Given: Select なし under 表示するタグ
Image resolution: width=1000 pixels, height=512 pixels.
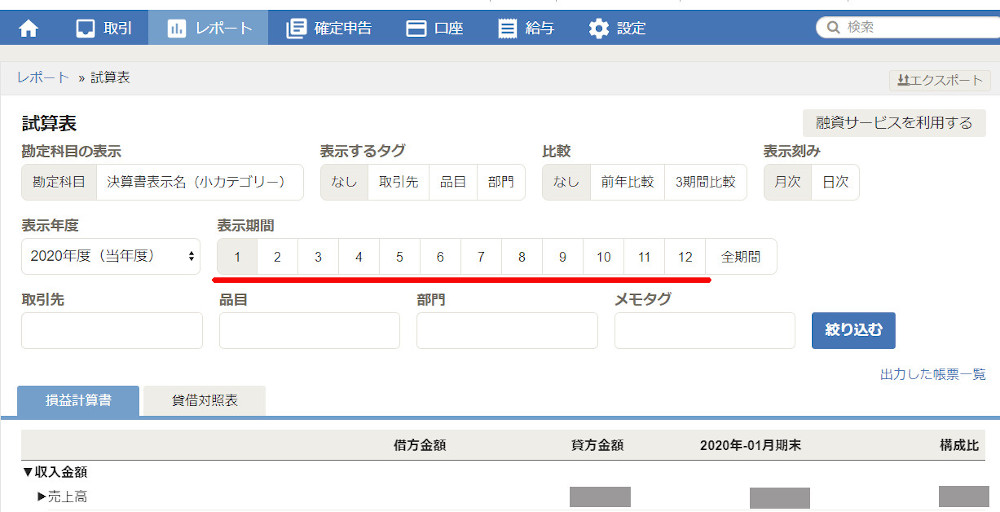Looking at the screenshot, I should (344, 182).
